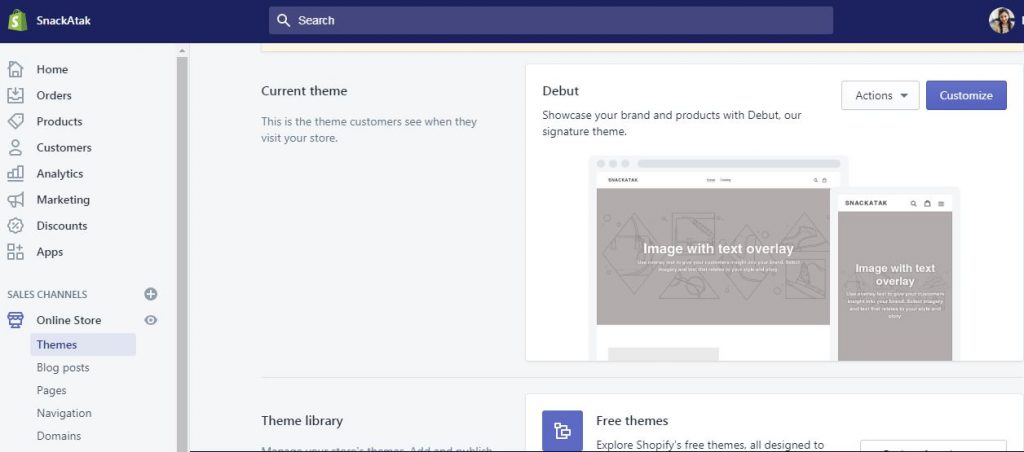Click the SnackAtak store name
The width and height of the screenshot is (1024, 452).
63,20
